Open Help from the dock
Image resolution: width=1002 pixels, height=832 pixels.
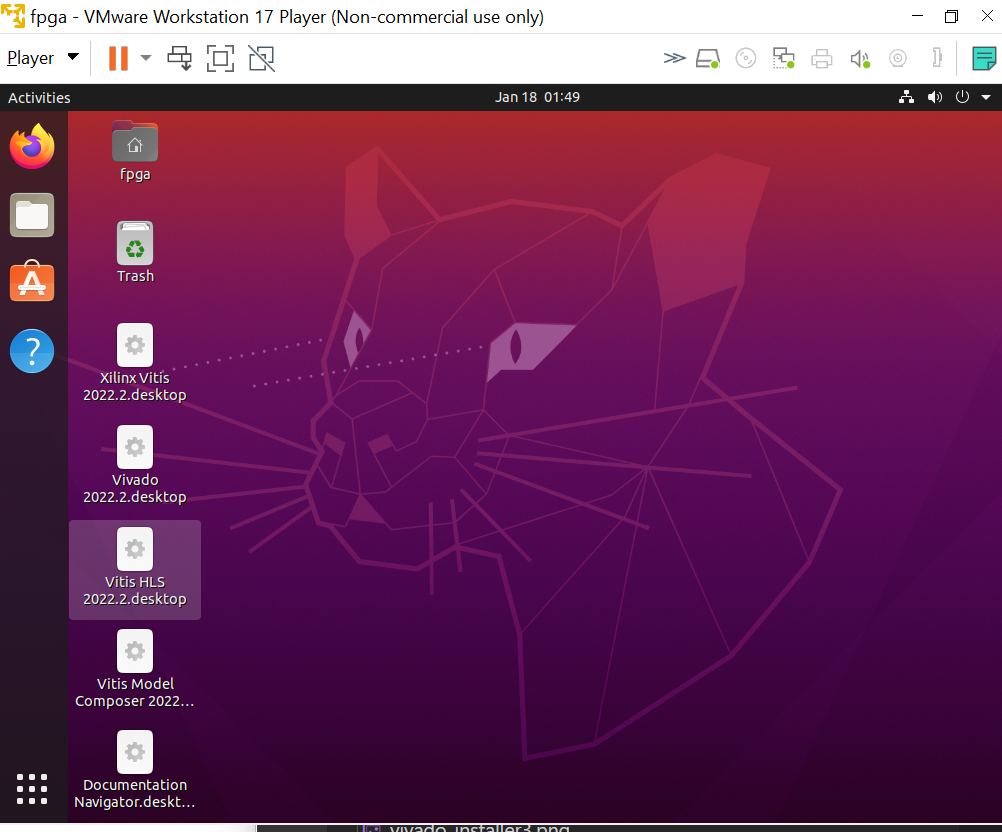click(32, 351)
